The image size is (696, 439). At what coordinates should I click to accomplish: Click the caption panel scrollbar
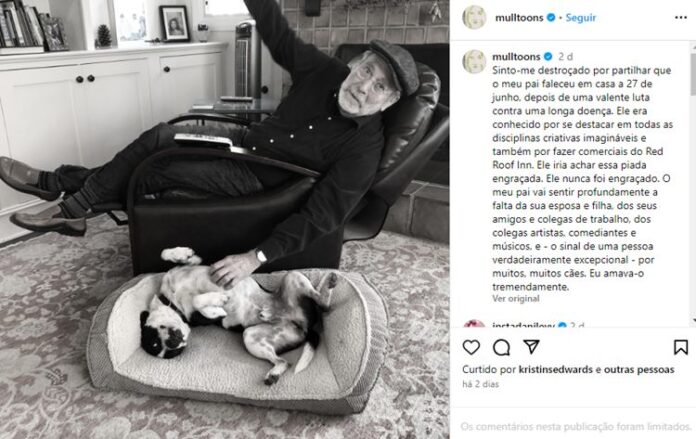pyautogui.click(x=693, y=183)
